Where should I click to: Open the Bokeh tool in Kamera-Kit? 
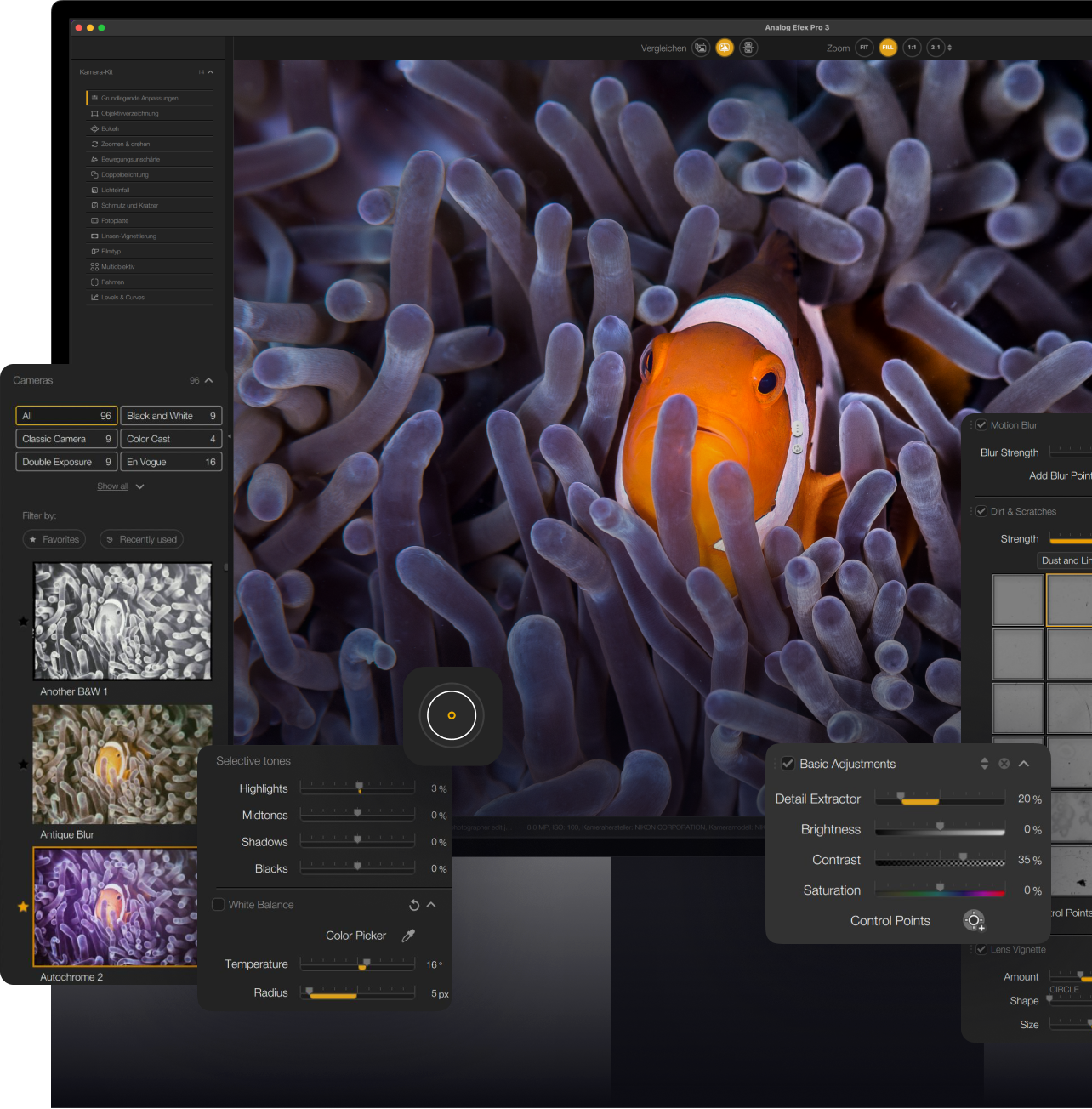click(x=111, y=128)
